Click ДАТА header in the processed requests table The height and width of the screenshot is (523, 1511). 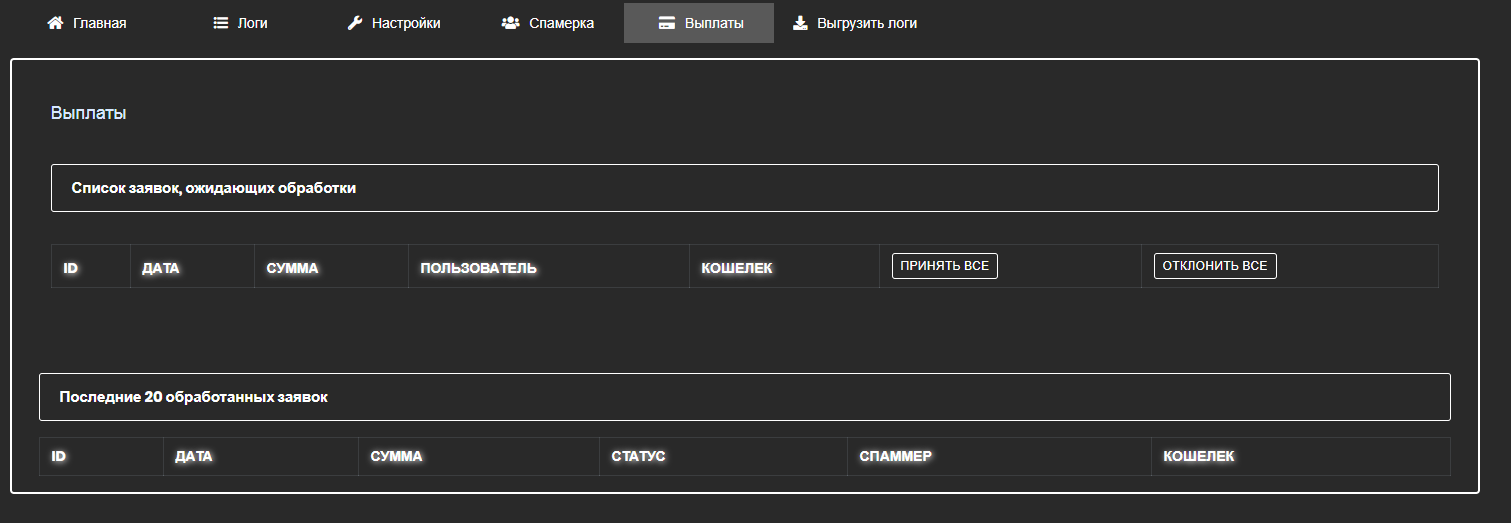193,456
